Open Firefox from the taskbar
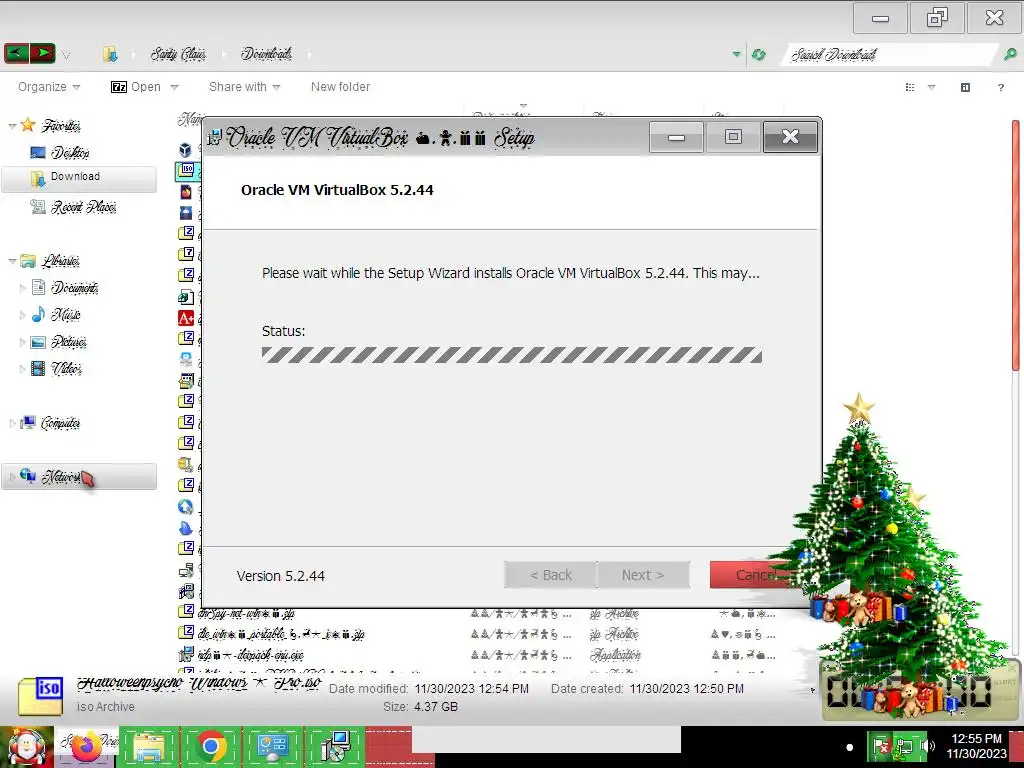 point(87,747)
